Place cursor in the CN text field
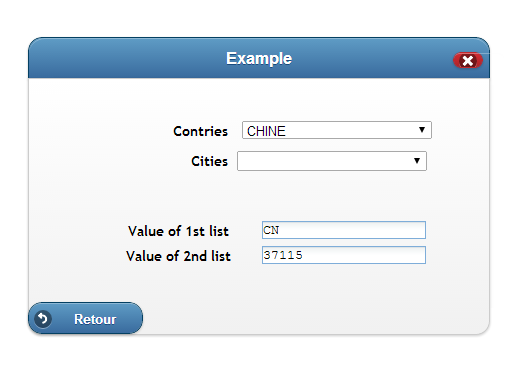Image resolution: width=514 pixels, height=366 pixels. (344, 230)
